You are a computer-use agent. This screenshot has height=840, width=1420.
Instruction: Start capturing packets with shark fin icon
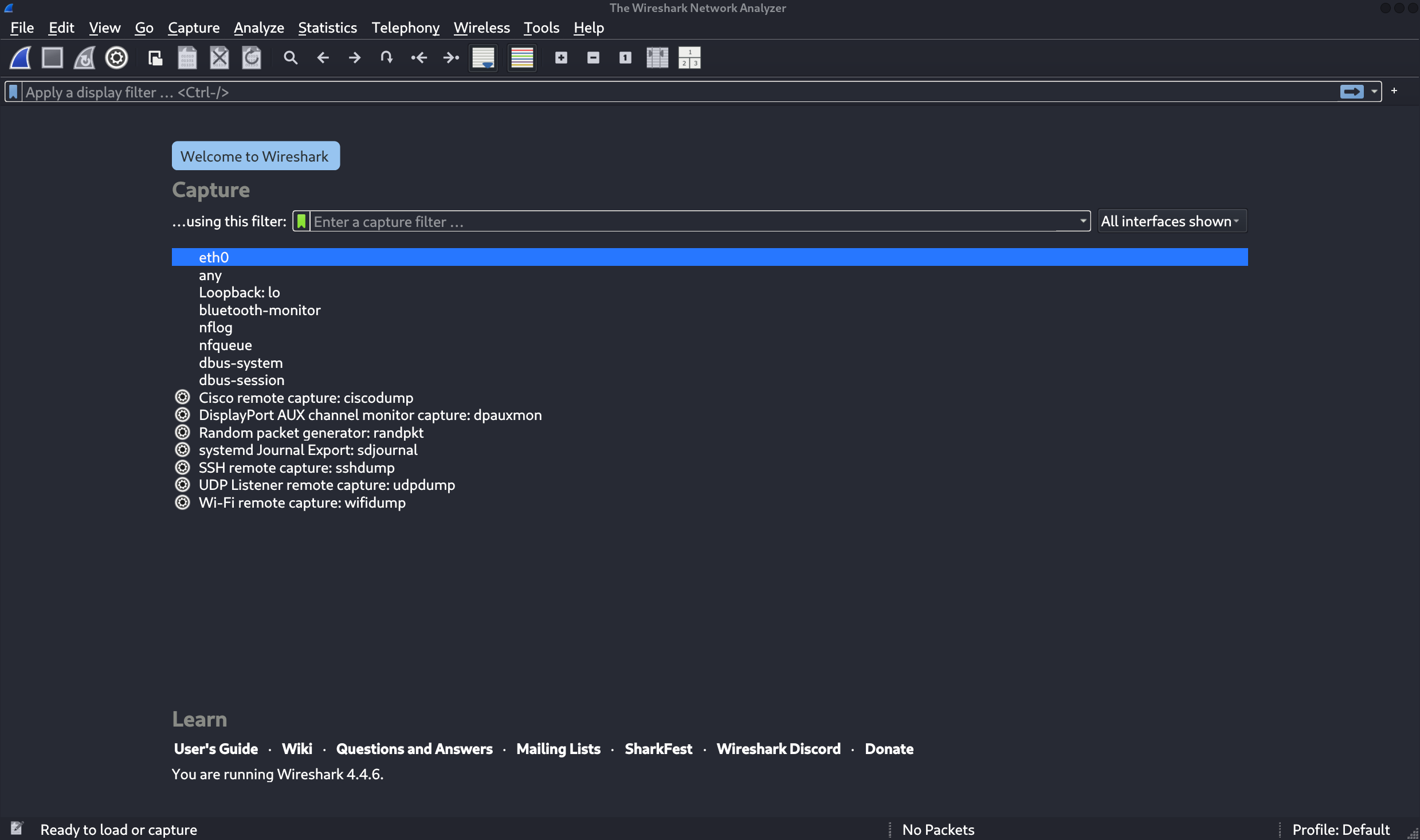click(21, 58)
